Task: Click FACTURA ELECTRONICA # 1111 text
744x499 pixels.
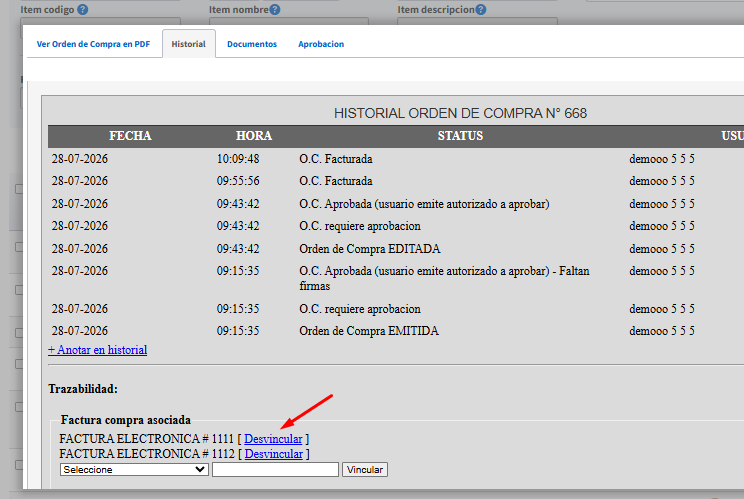Action: [147, 439]
